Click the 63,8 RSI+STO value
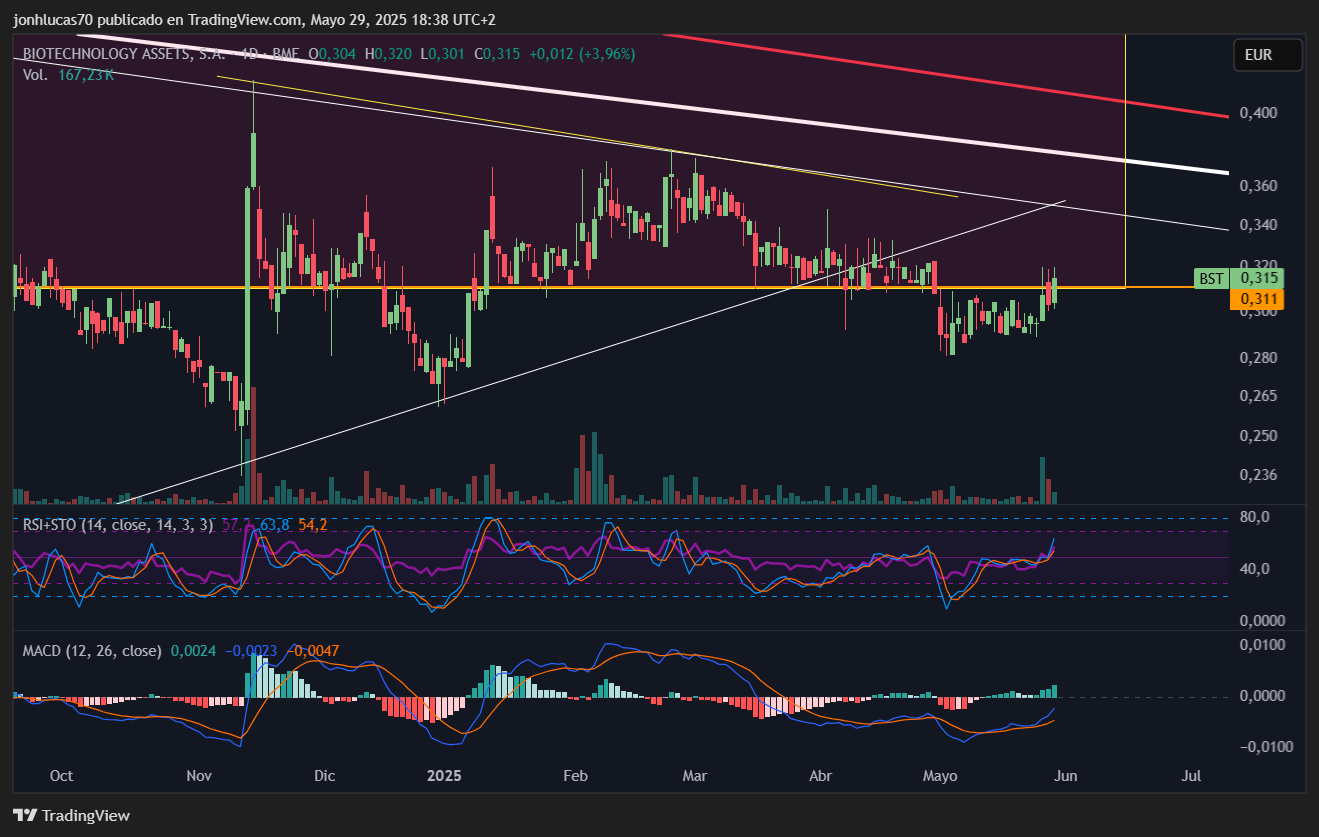This screenshot has height=837, width=1319. 274,524
